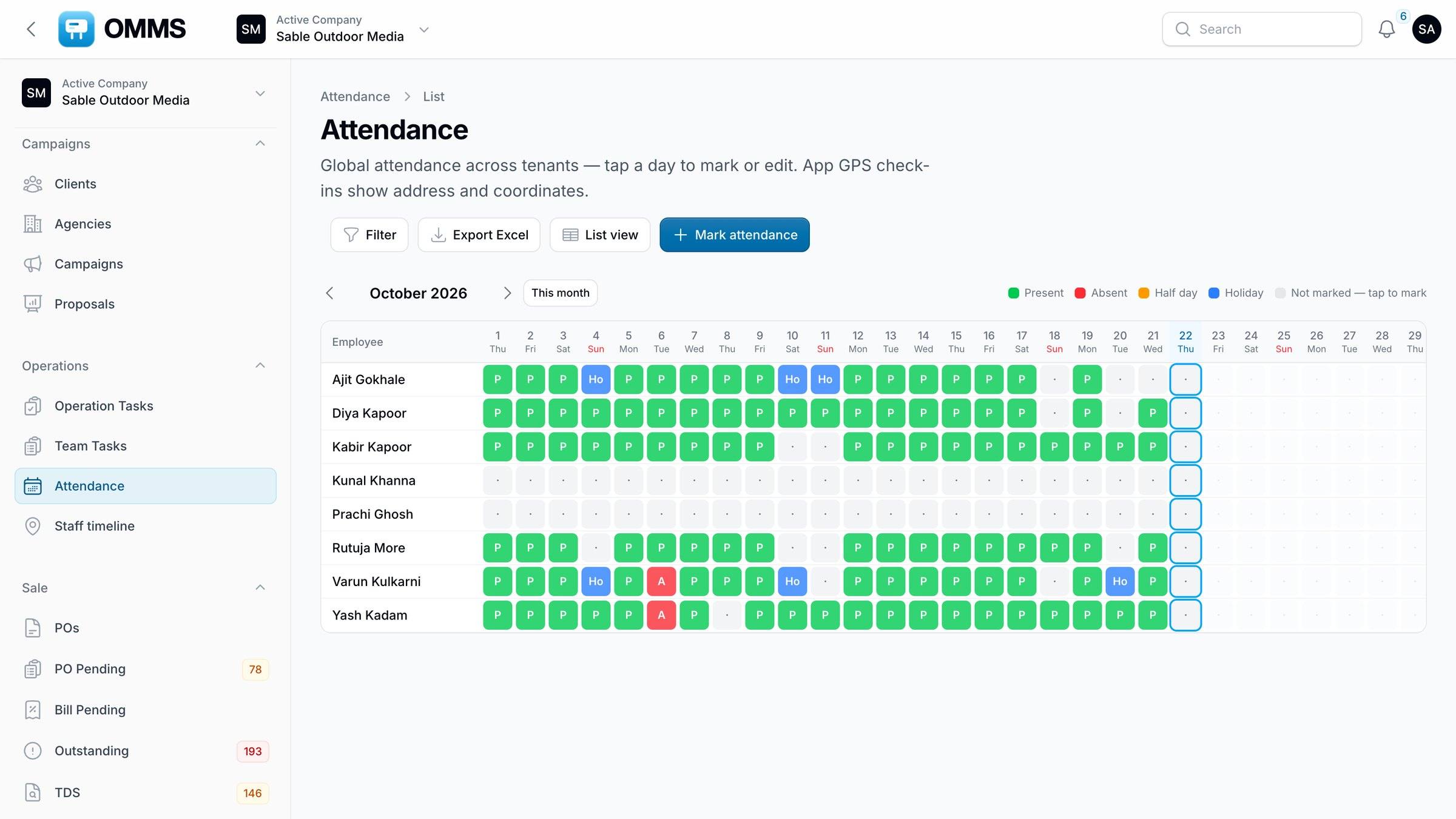Click Ajit Gokhale's Holiday cell on day 4
Screen dimensions: 1456x819
[x=596, y=379]
